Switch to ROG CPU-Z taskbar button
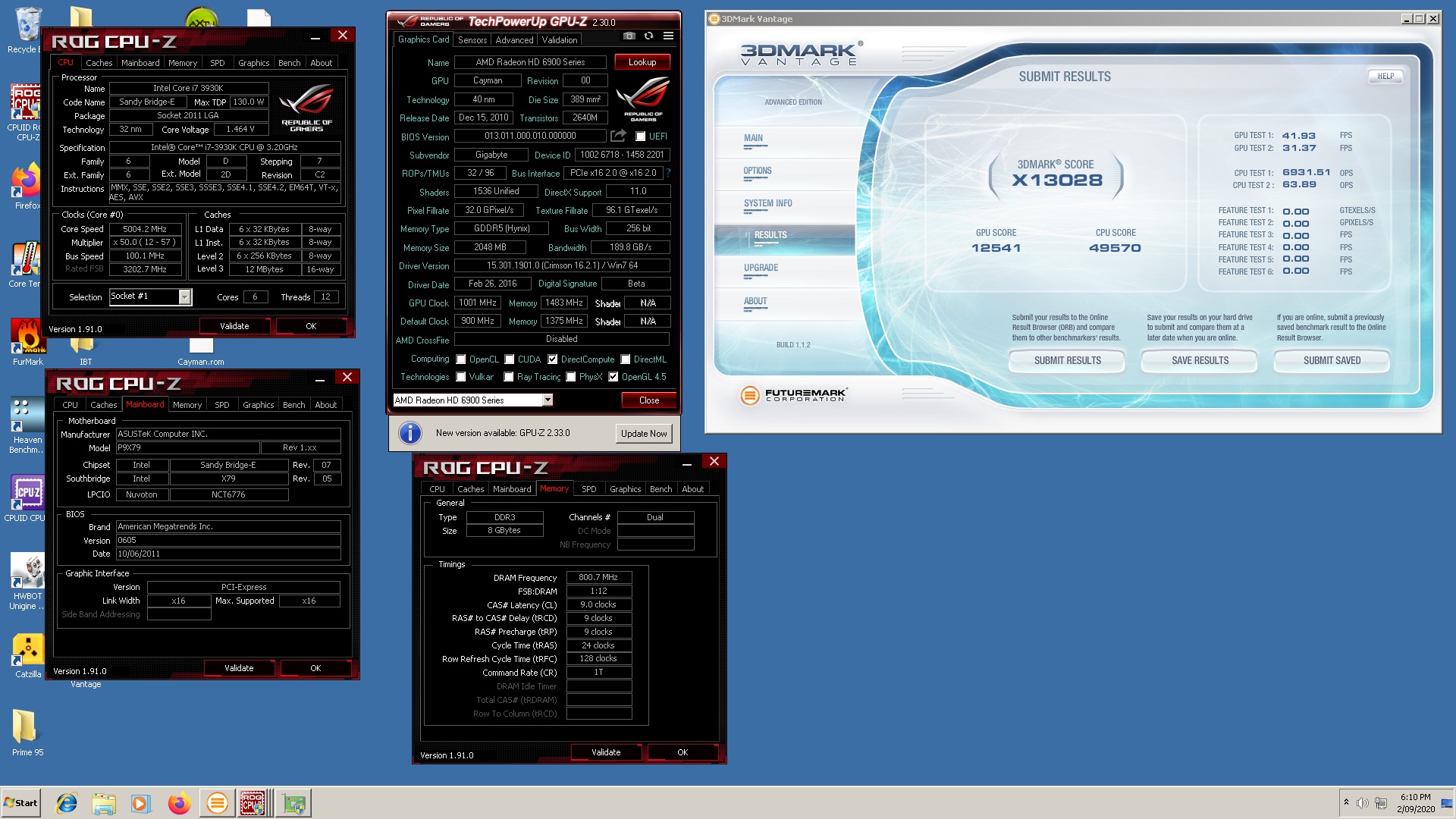The height and width of the screenshot is (819, 1456). pyautogui.click(x=254, y=803)
